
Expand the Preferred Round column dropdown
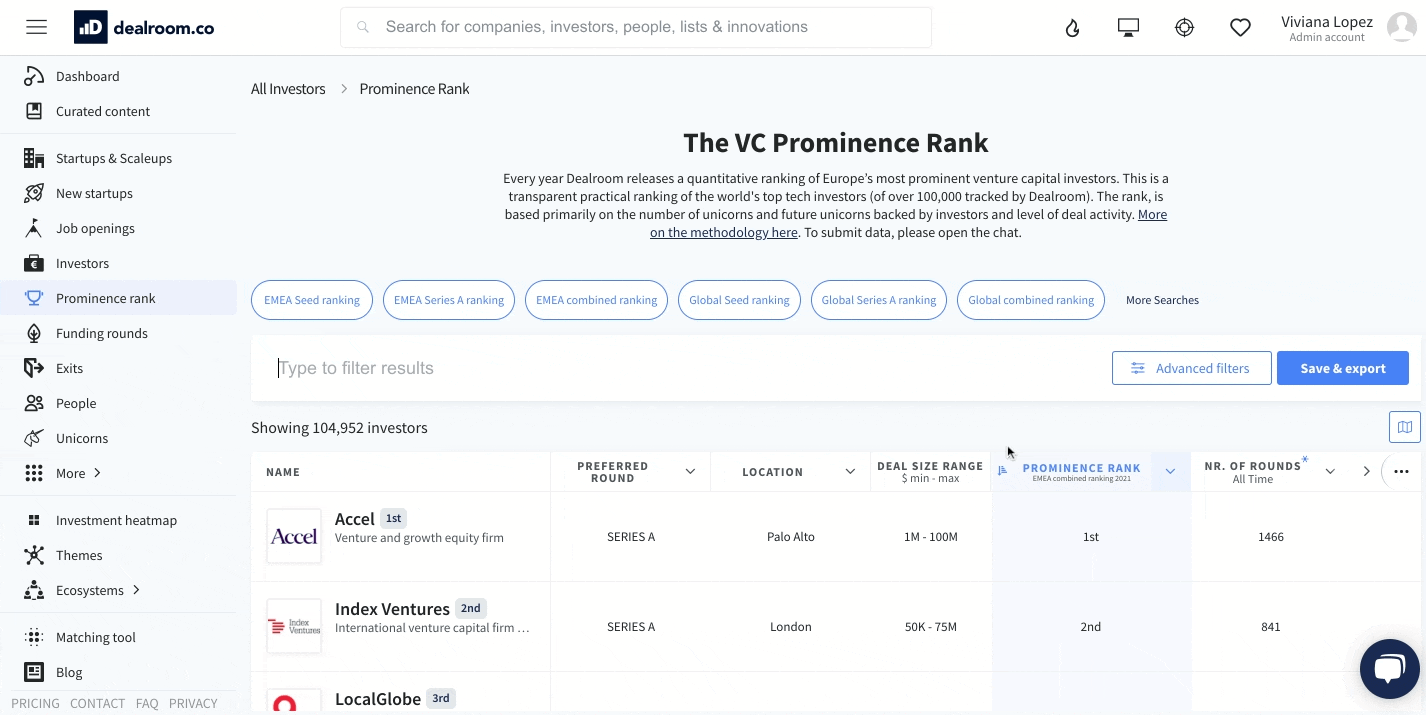coord(690,472)
